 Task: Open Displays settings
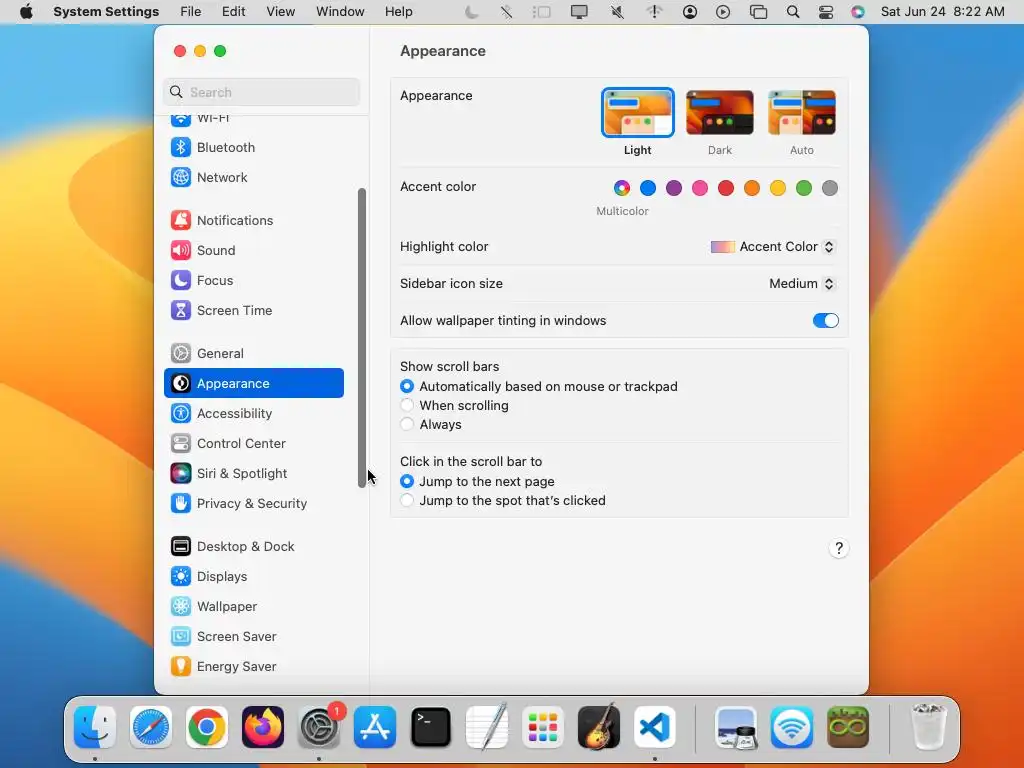253,577
